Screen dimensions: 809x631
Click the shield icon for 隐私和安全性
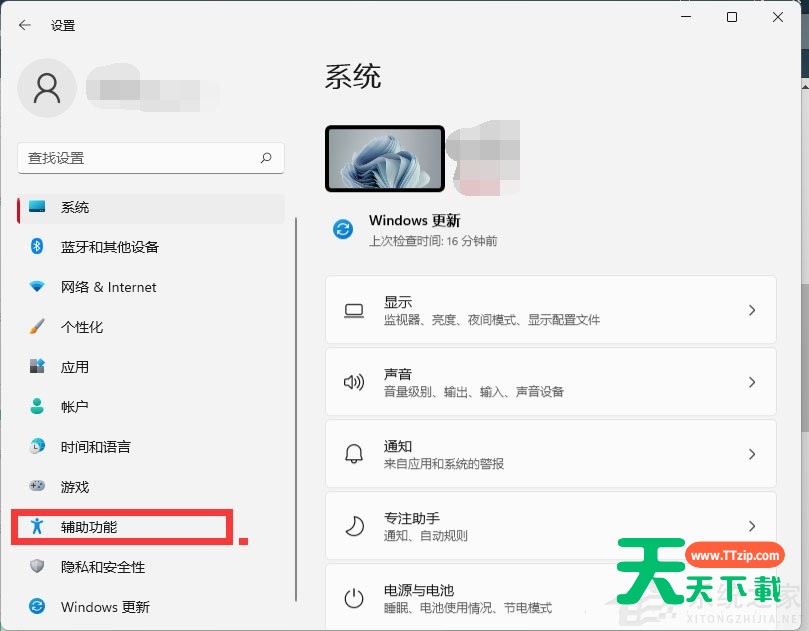click(37, 566)
